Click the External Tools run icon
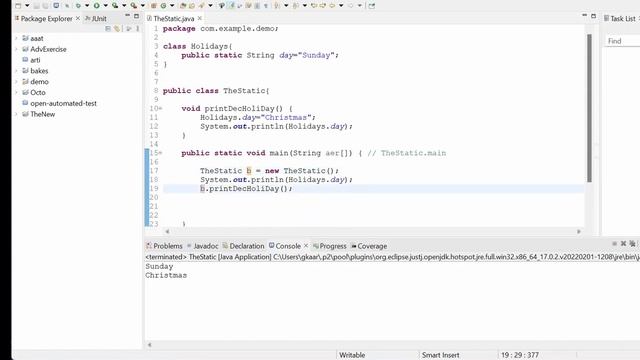This screenshot has height=360, width=640. click(x=133, y=6)
